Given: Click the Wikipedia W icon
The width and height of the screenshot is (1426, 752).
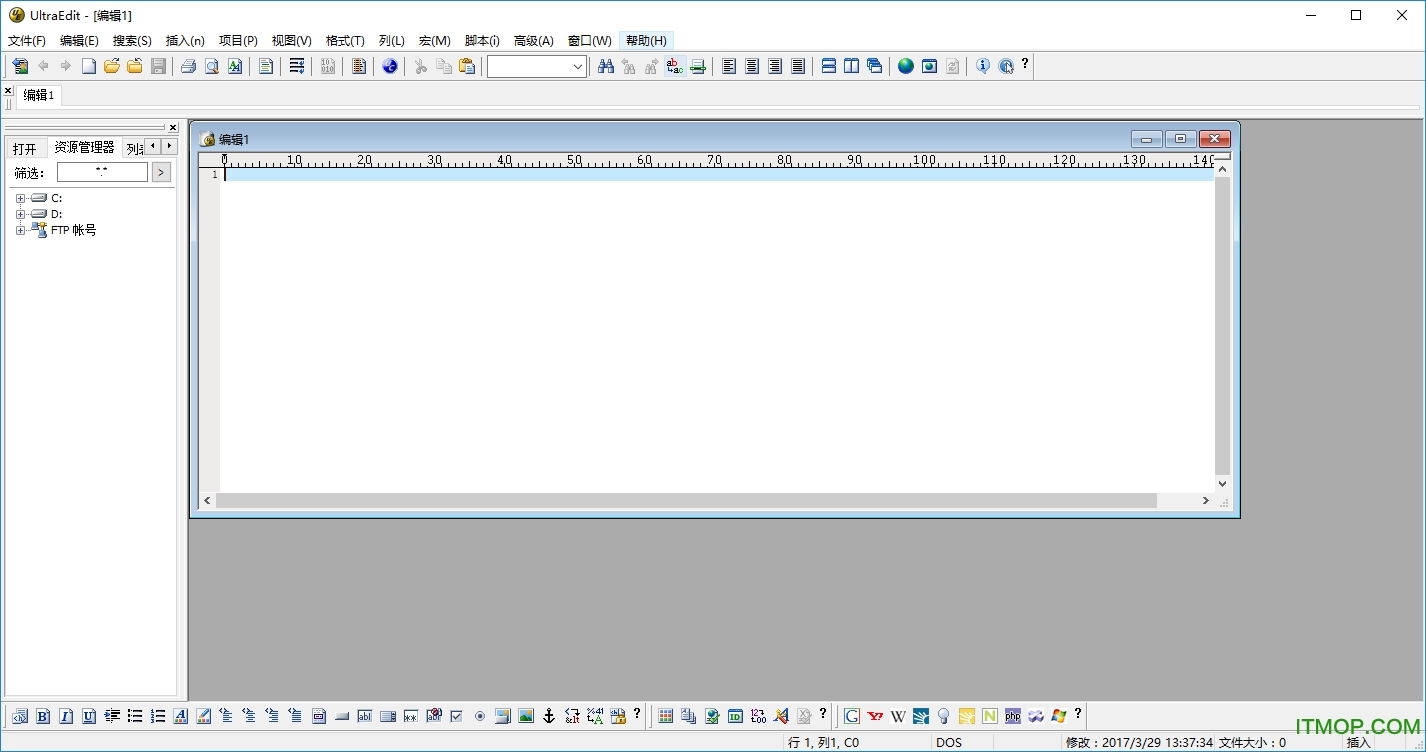Looking at the screenshot, I should pos(898,716).
